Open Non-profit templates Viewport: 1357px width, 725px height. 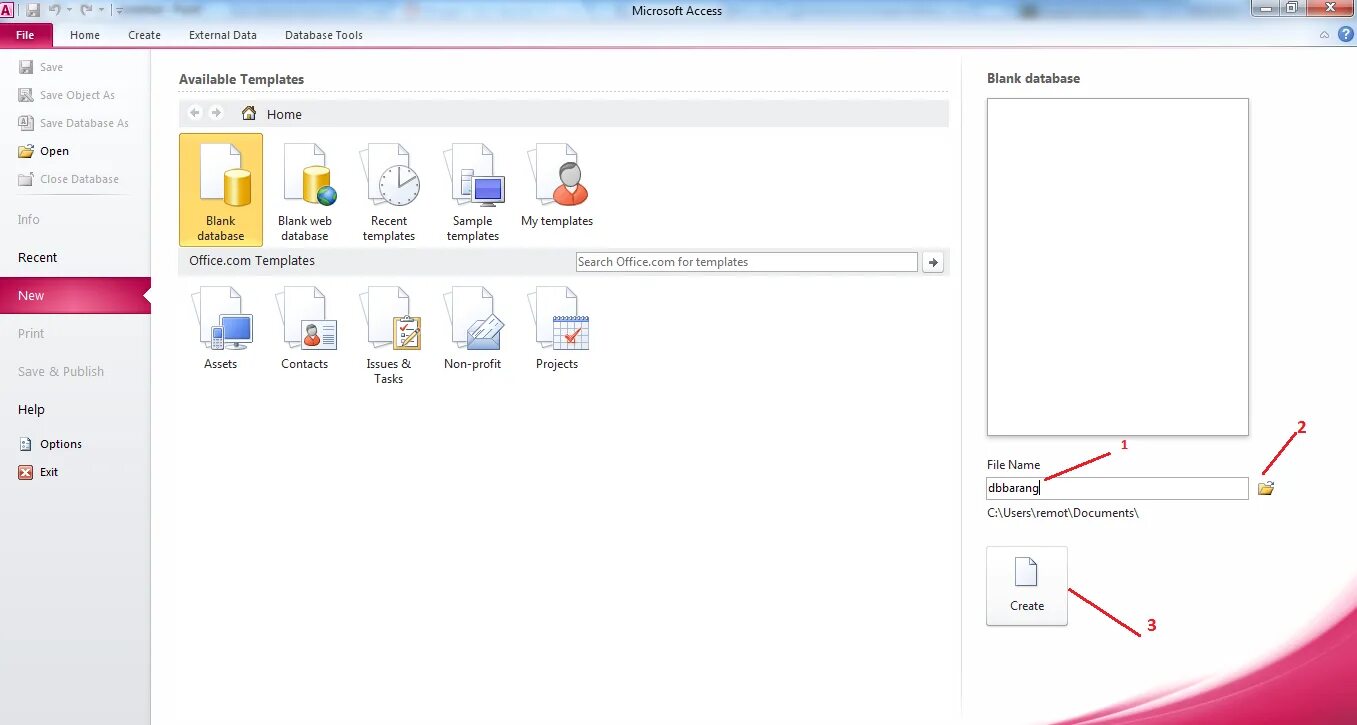pos(473,328)
